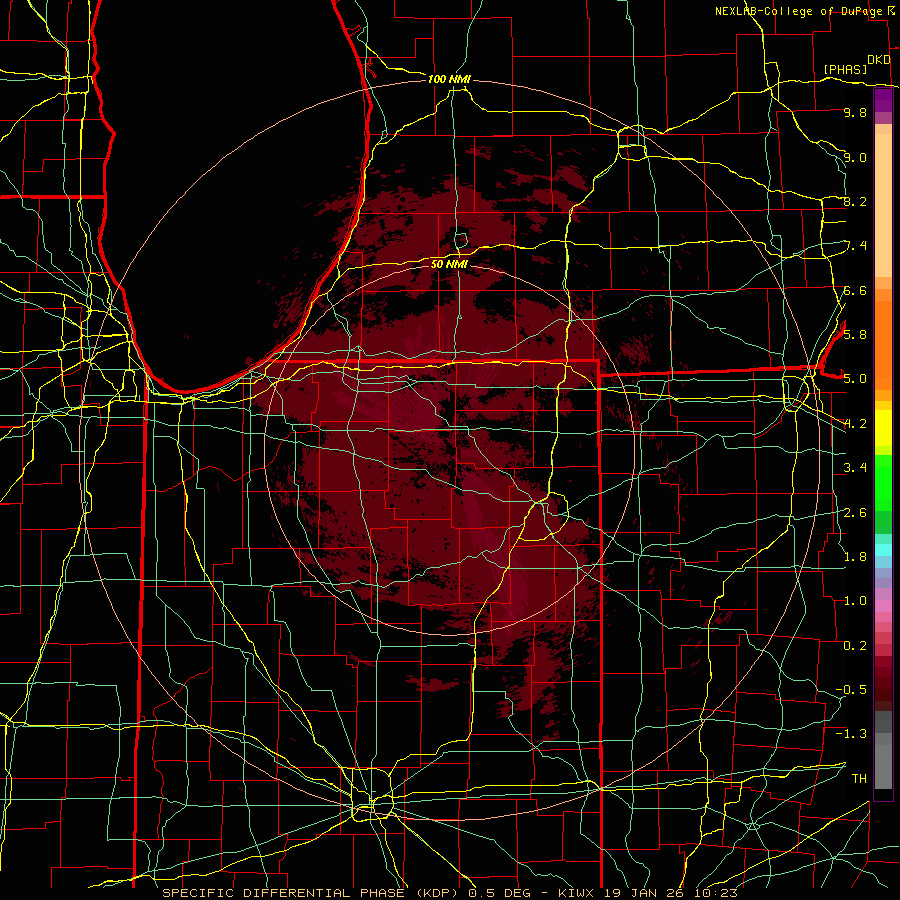Click the purple segment atop the color scale
The image size is (900, 900).
(x=883, y=101)
